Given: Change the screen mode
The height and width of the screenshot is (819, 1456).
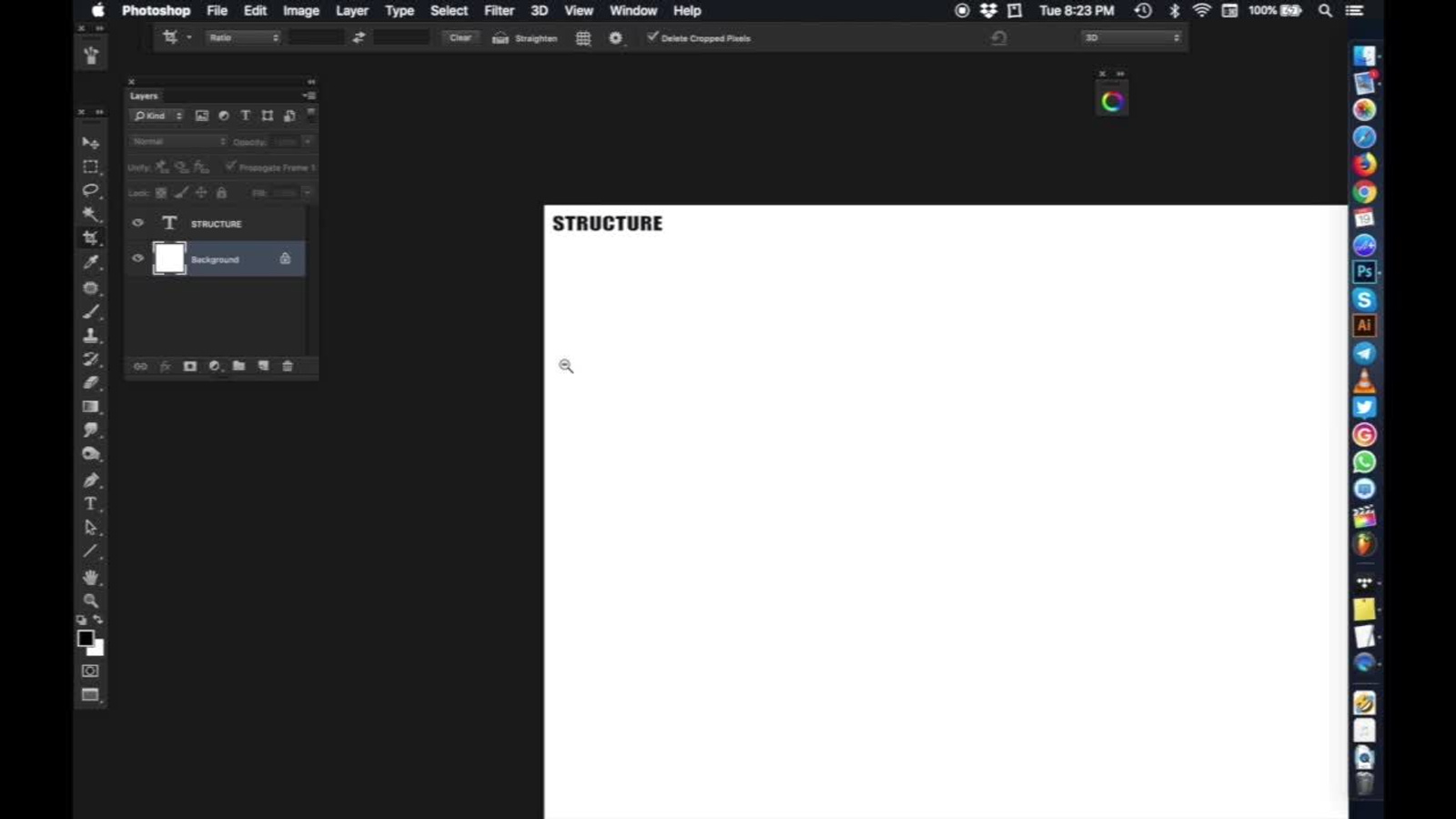Looking at the screenshot, I should click(x=90, y=695).
